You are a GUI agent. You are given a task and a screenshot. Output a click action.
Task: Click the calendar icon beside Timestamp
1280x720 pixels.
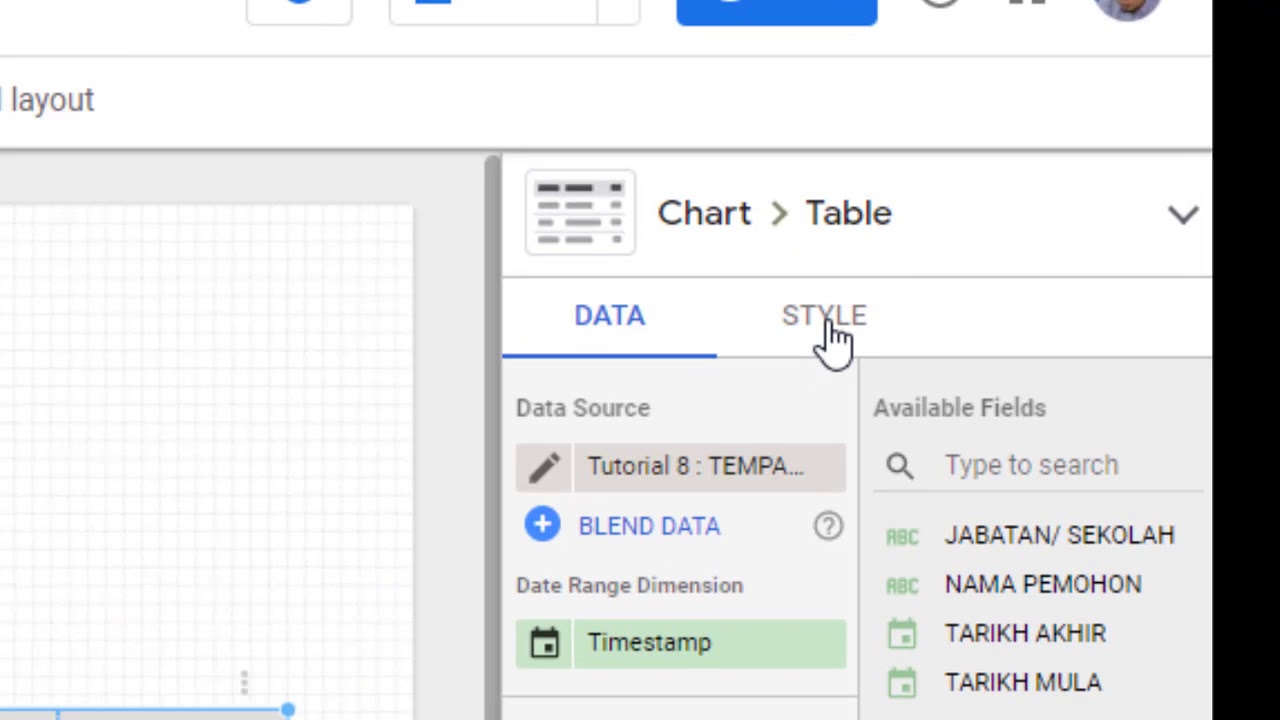tap(545, 643)
